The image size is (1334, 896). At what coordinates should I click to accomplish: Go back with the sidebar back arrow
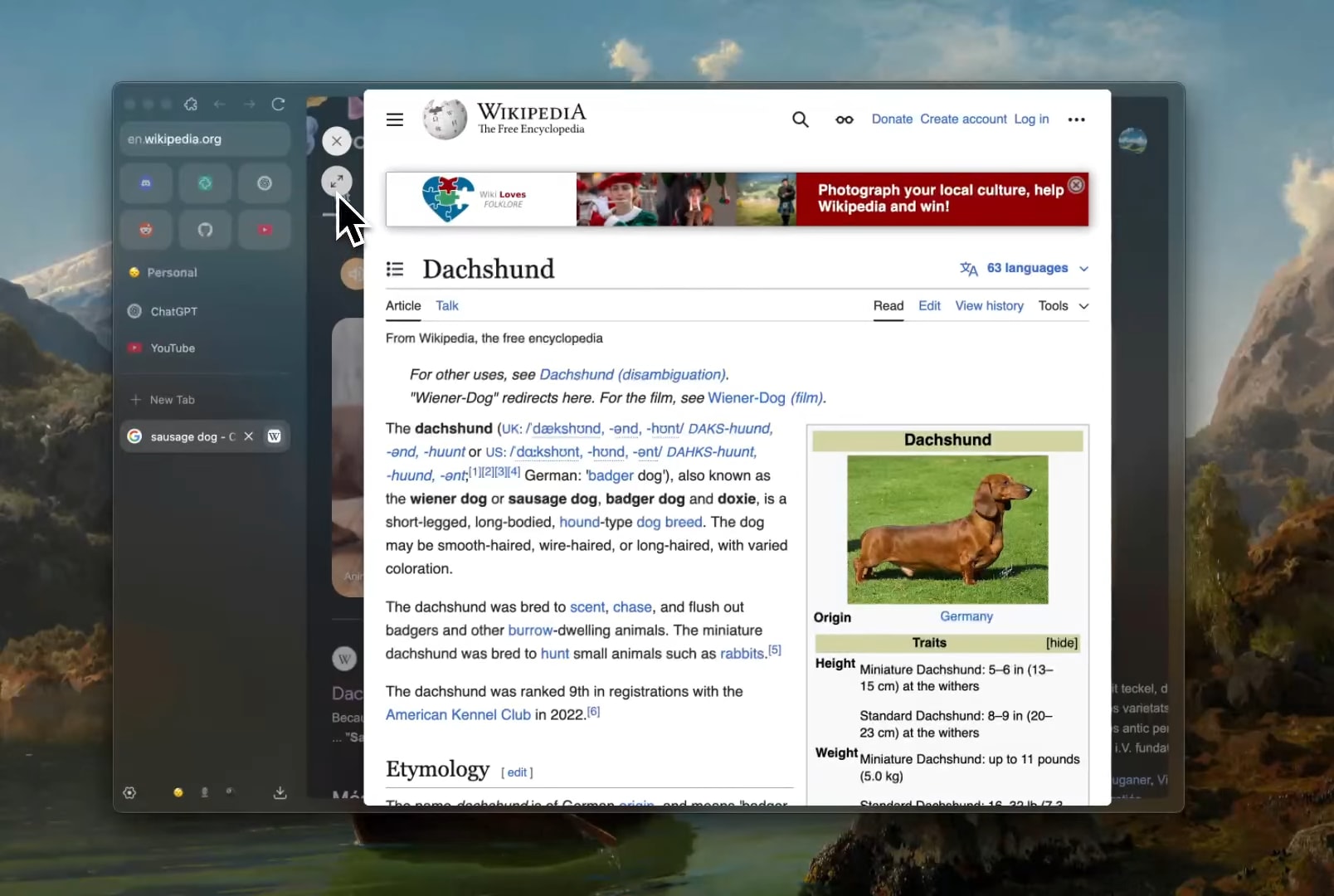(220, 105)
